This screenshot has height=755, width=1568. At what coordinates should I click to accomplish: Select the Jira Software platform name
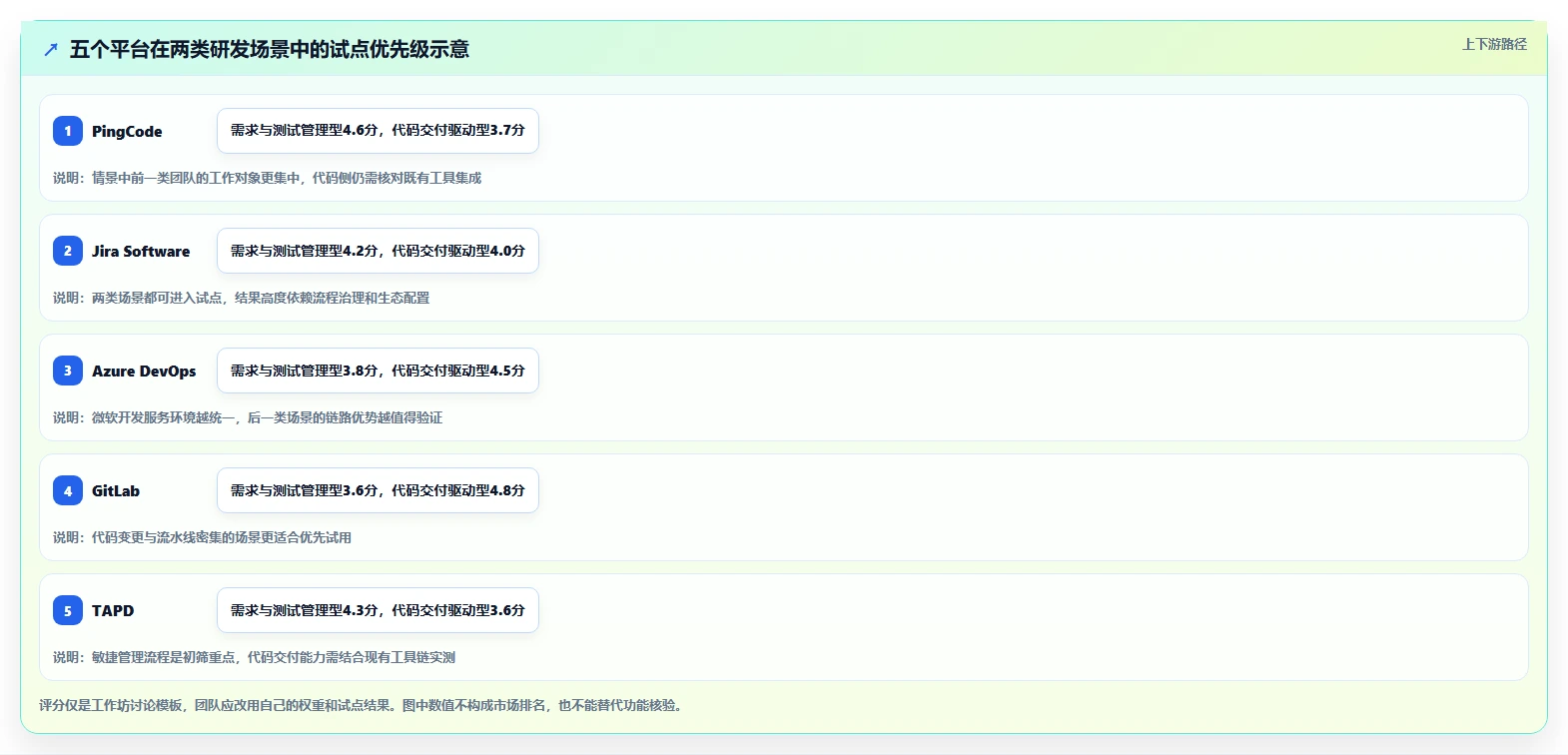(x=141, y=251)
